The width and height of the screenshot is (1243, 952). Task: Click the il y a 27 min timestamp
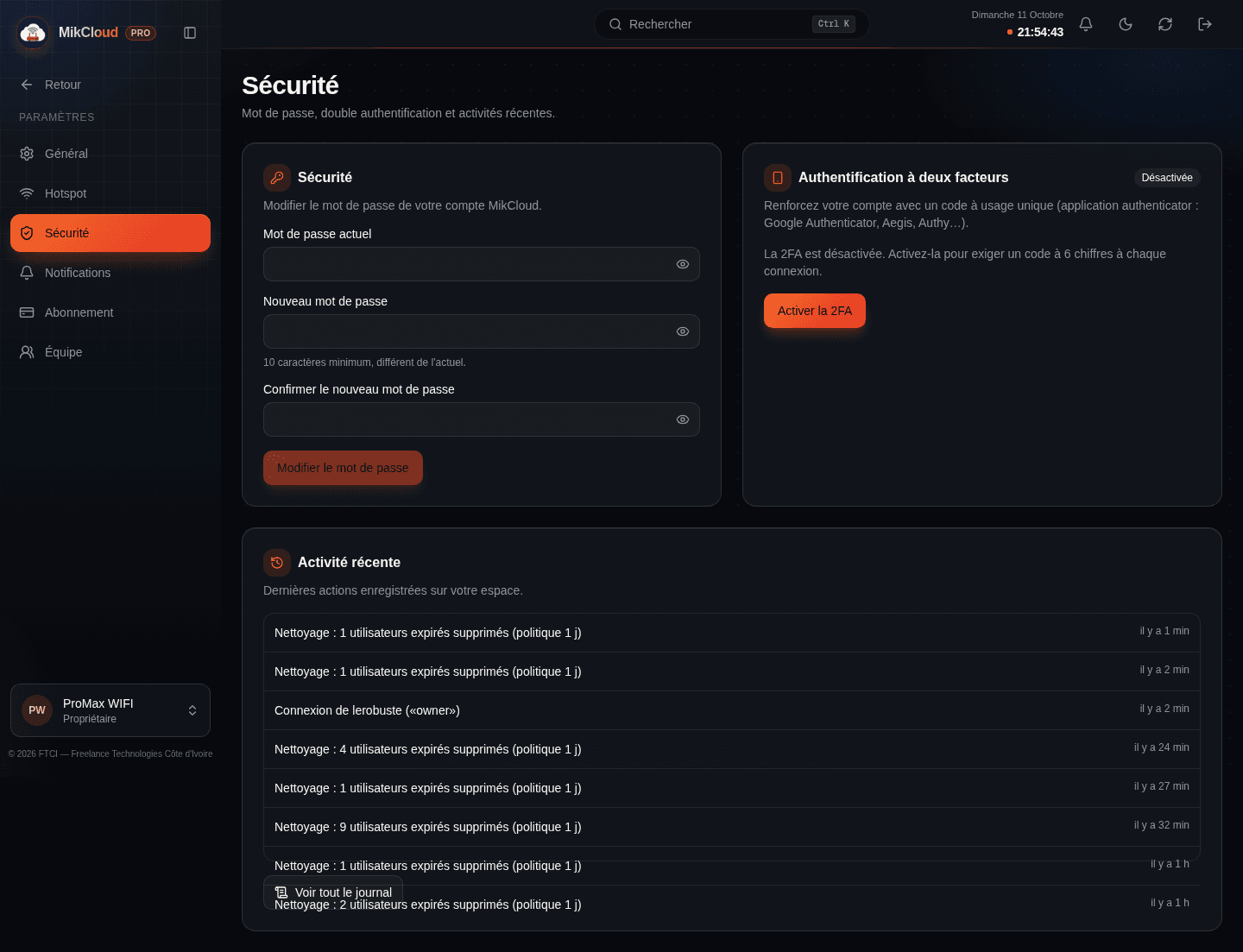pyautogui.click(x=1162, y=786)
